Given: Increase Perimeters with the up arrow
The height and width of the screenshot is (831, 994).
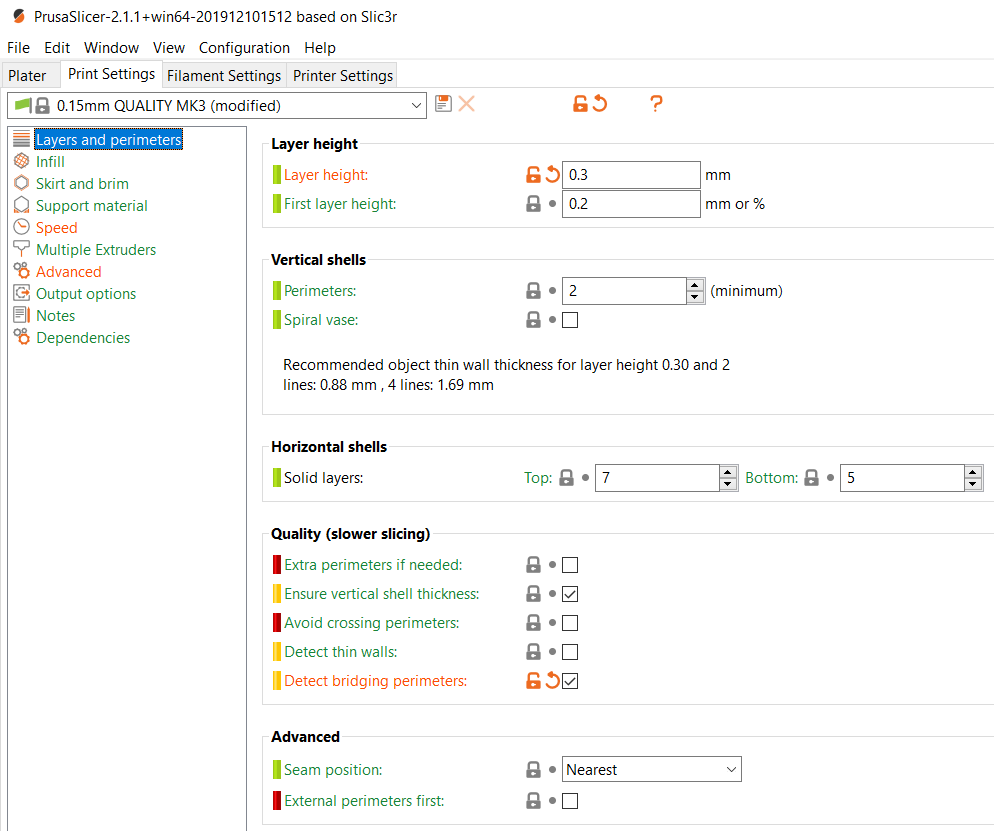Looking at the screenshot, I should 695,285.
